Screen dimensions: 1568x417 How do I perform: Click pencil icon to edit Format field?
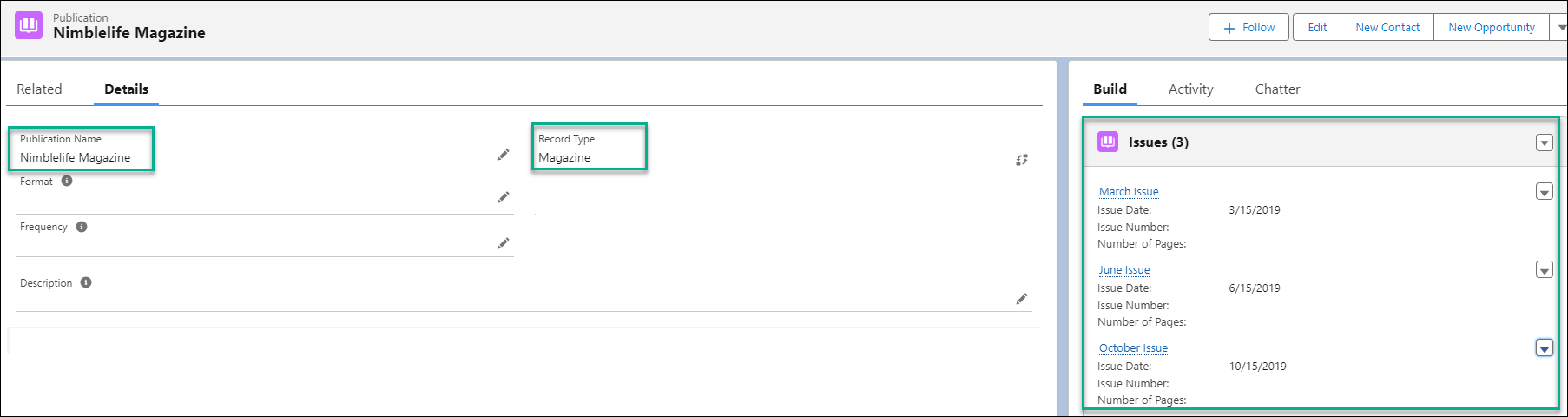[x=503, y=197]
